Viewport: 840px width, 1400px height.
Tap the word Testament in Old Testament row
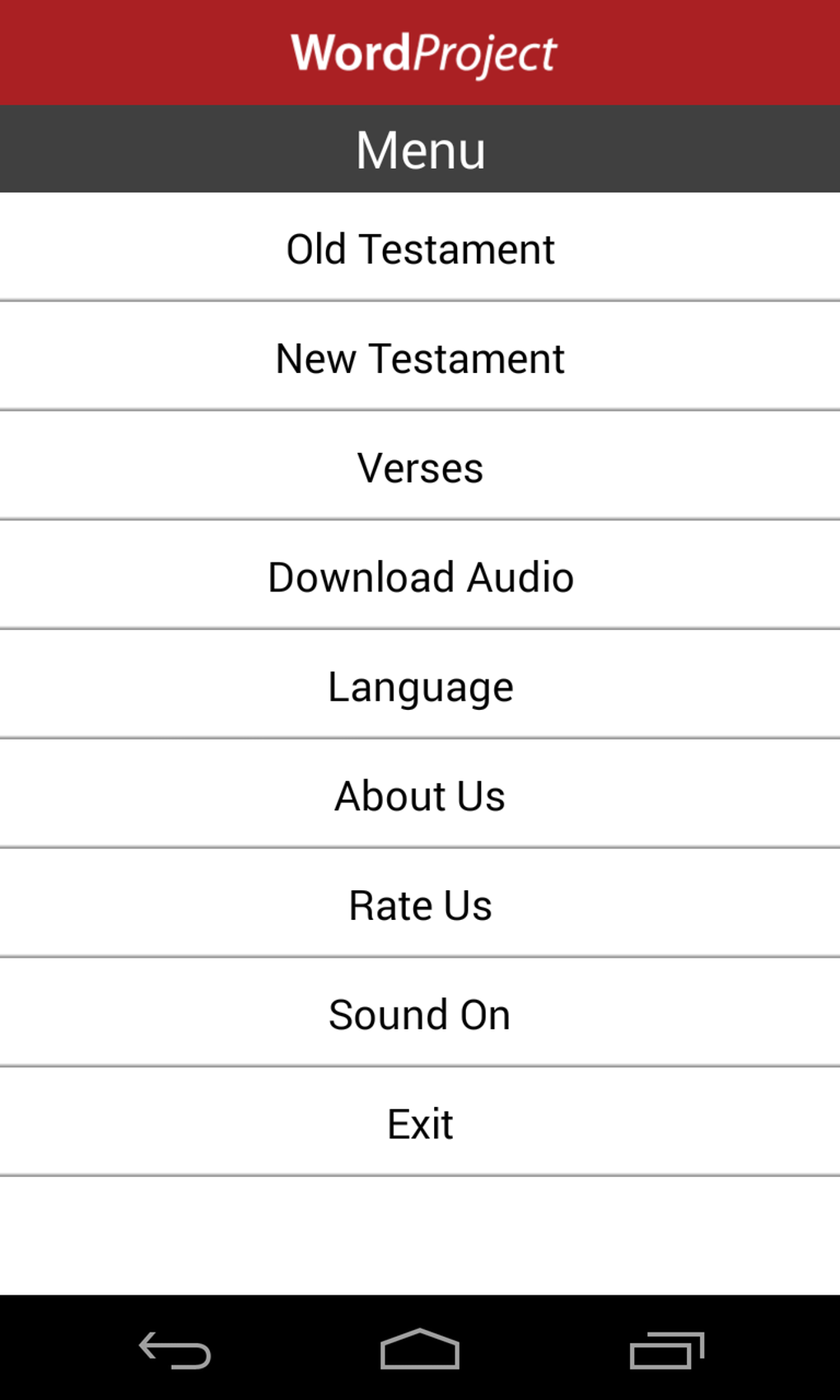(x=457, y=249)
